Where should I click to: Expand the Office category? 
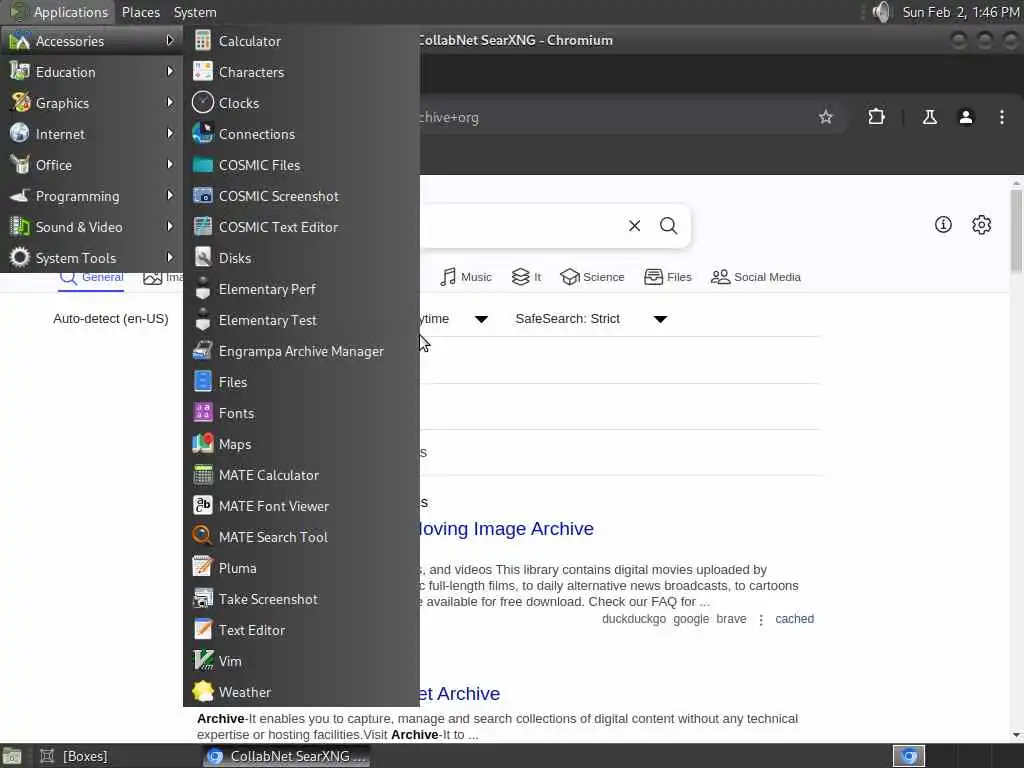pyautogui.click(x=91, y=165)
